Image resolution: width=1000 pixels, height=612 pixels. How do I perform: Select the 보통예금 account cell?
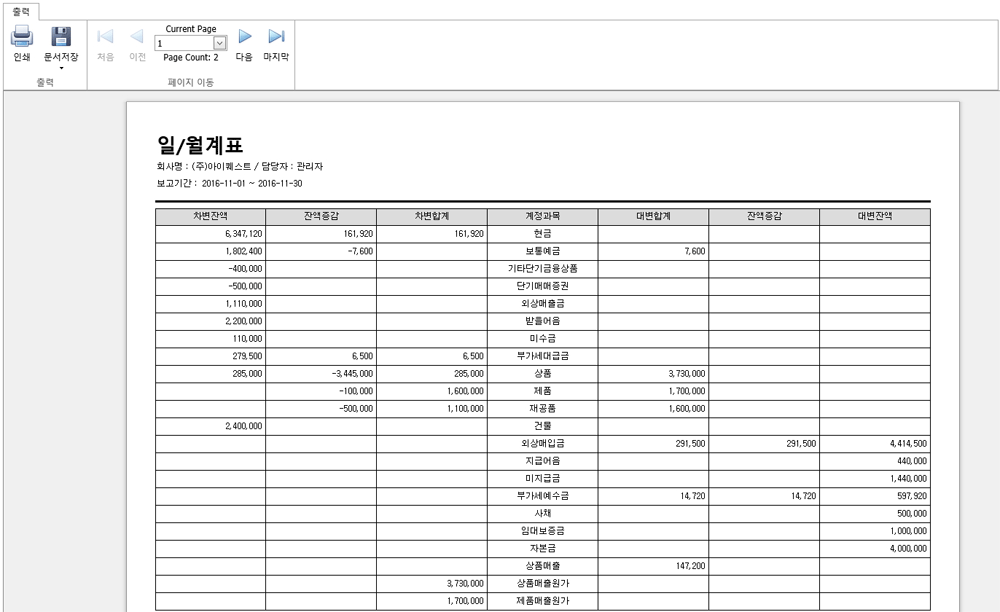(x=542, y=251)
